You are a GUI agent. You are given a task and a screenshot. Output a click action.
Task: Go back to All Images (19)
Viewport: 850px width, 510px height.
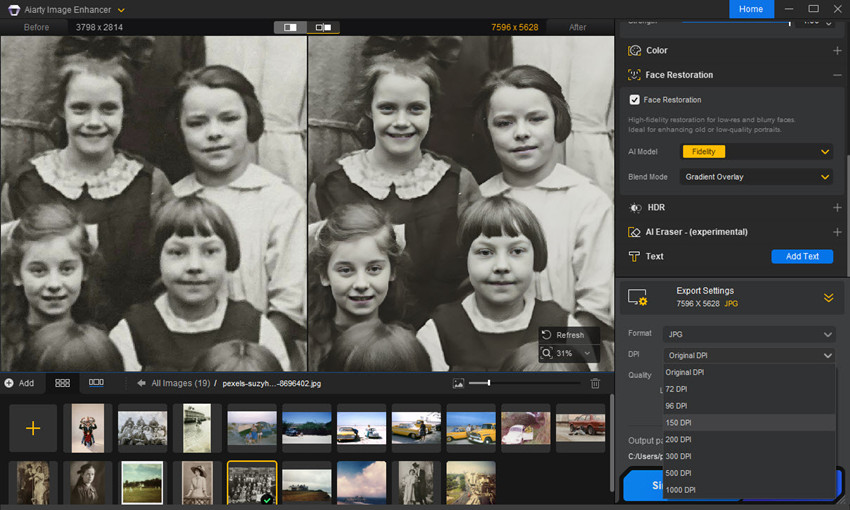[x=181, y=383]
